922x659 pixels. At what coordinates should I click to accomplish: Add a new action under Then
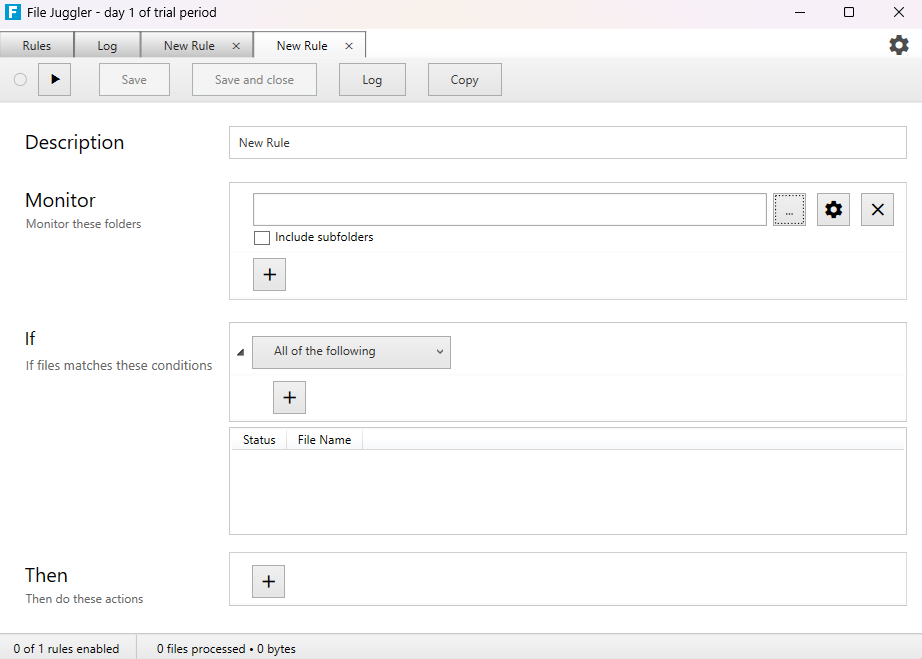[268, 582]
